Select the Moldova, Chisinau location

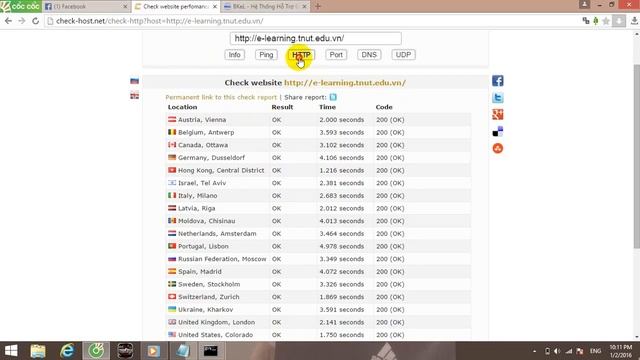[207, 221]
